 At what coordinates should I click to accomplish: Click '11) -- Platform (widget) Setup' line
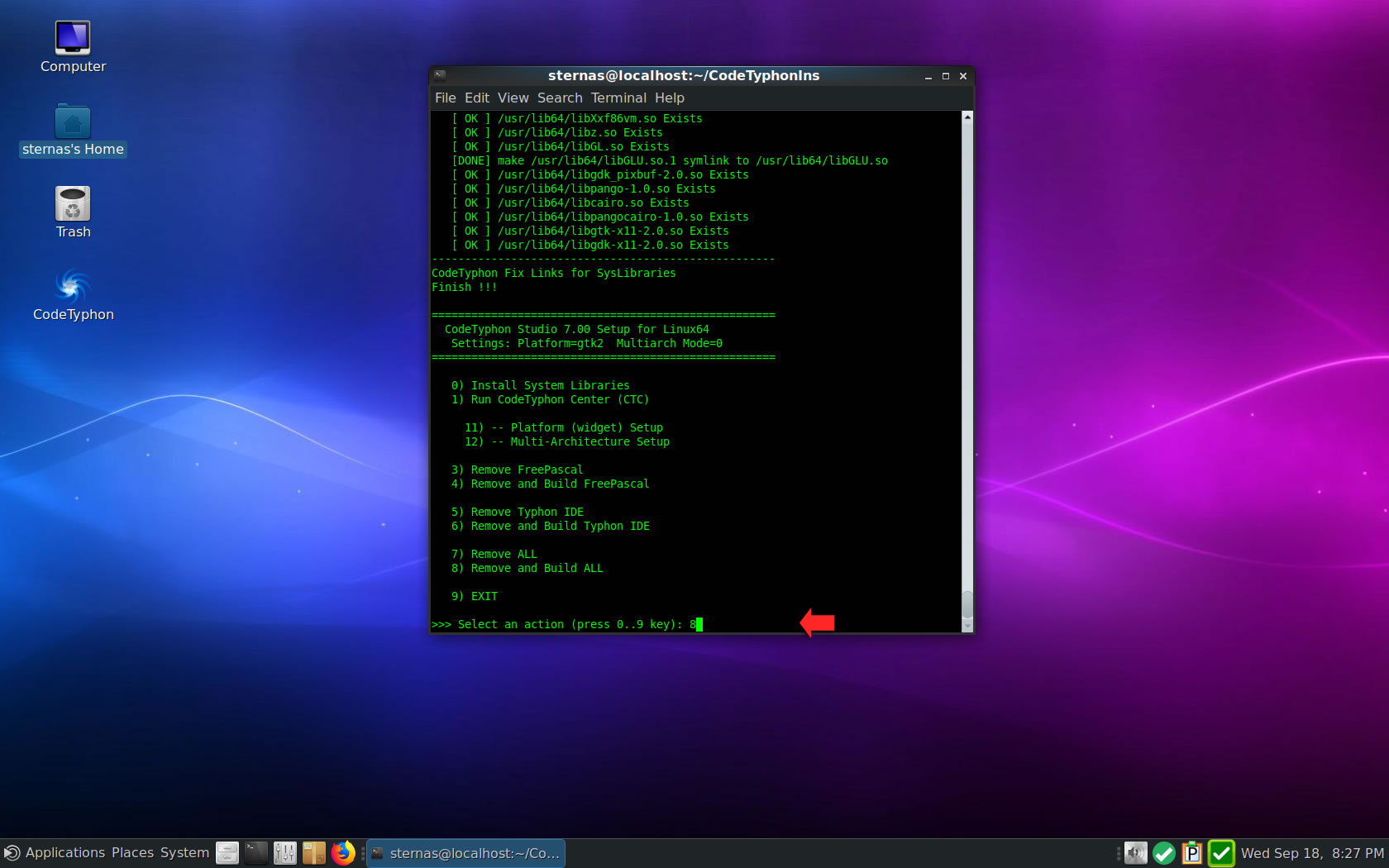563,427
